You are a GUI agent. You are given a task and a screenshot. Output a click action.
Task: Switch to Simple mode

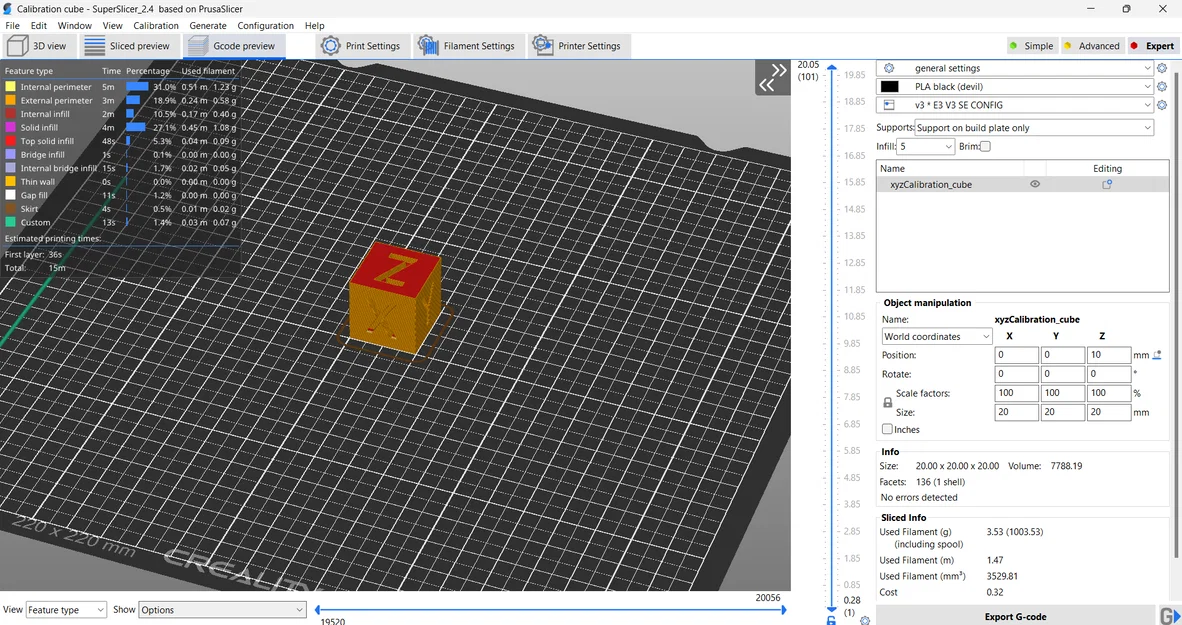pyautogui.click(x=1031, y=46)
